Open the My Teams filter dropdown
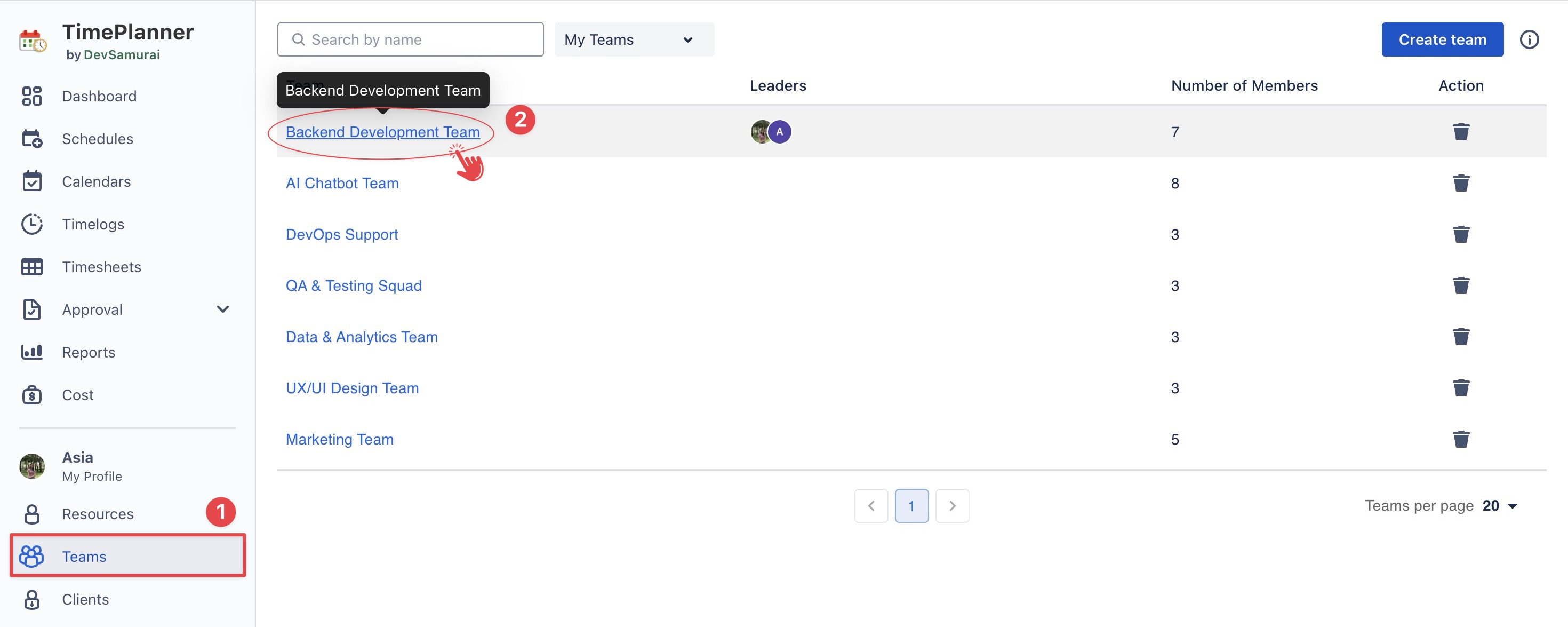This screenshot has width=1568, height=627. click(634, 39)
